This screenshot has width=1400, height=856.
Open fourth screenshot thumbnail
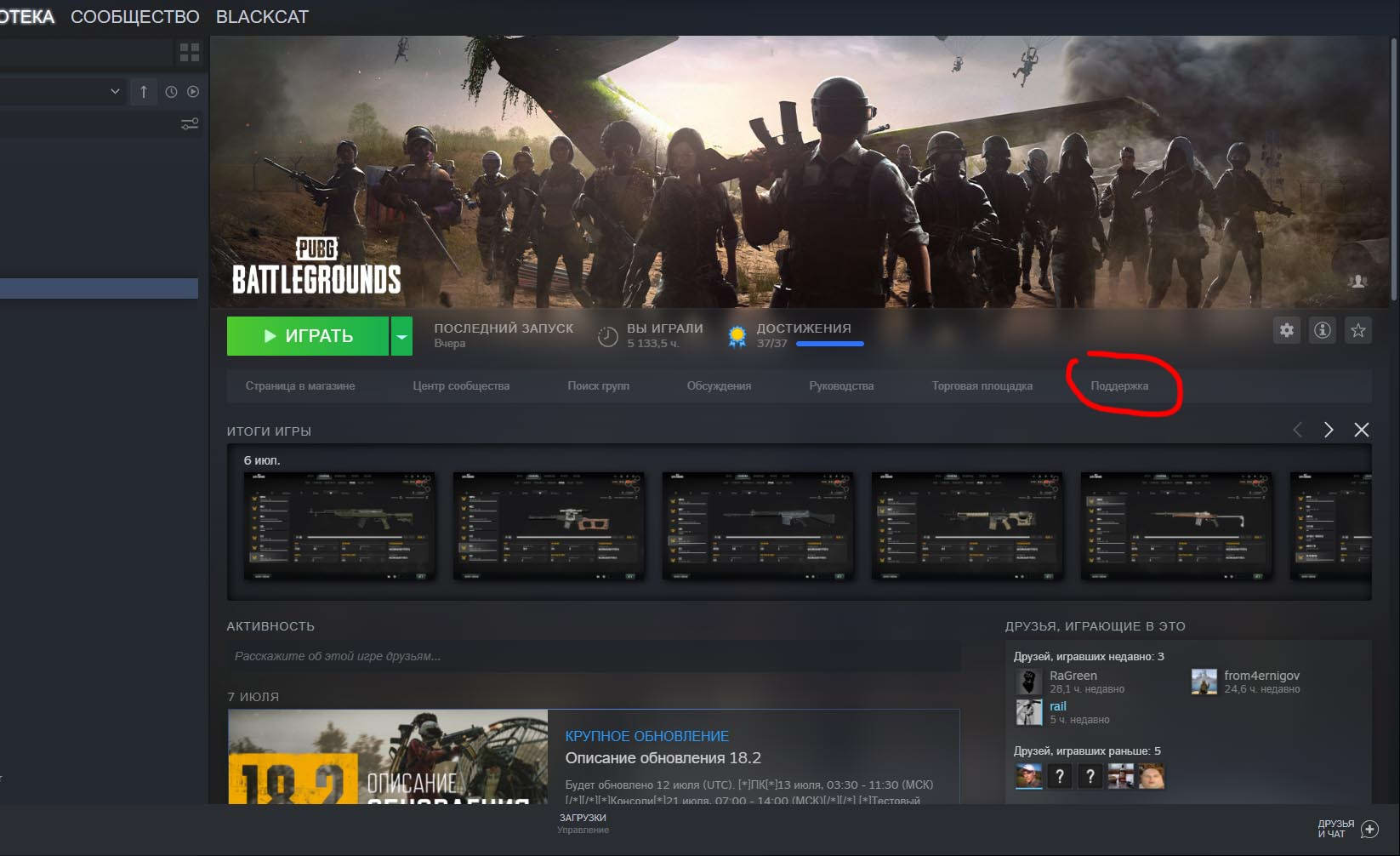[x=967, y=527]
